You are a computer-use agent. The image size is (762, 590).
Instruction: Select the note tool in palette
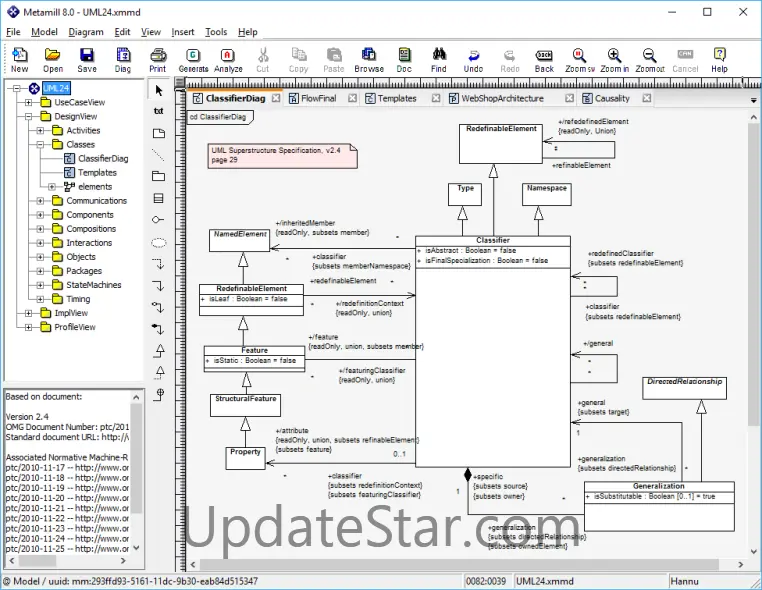point(158,133)
